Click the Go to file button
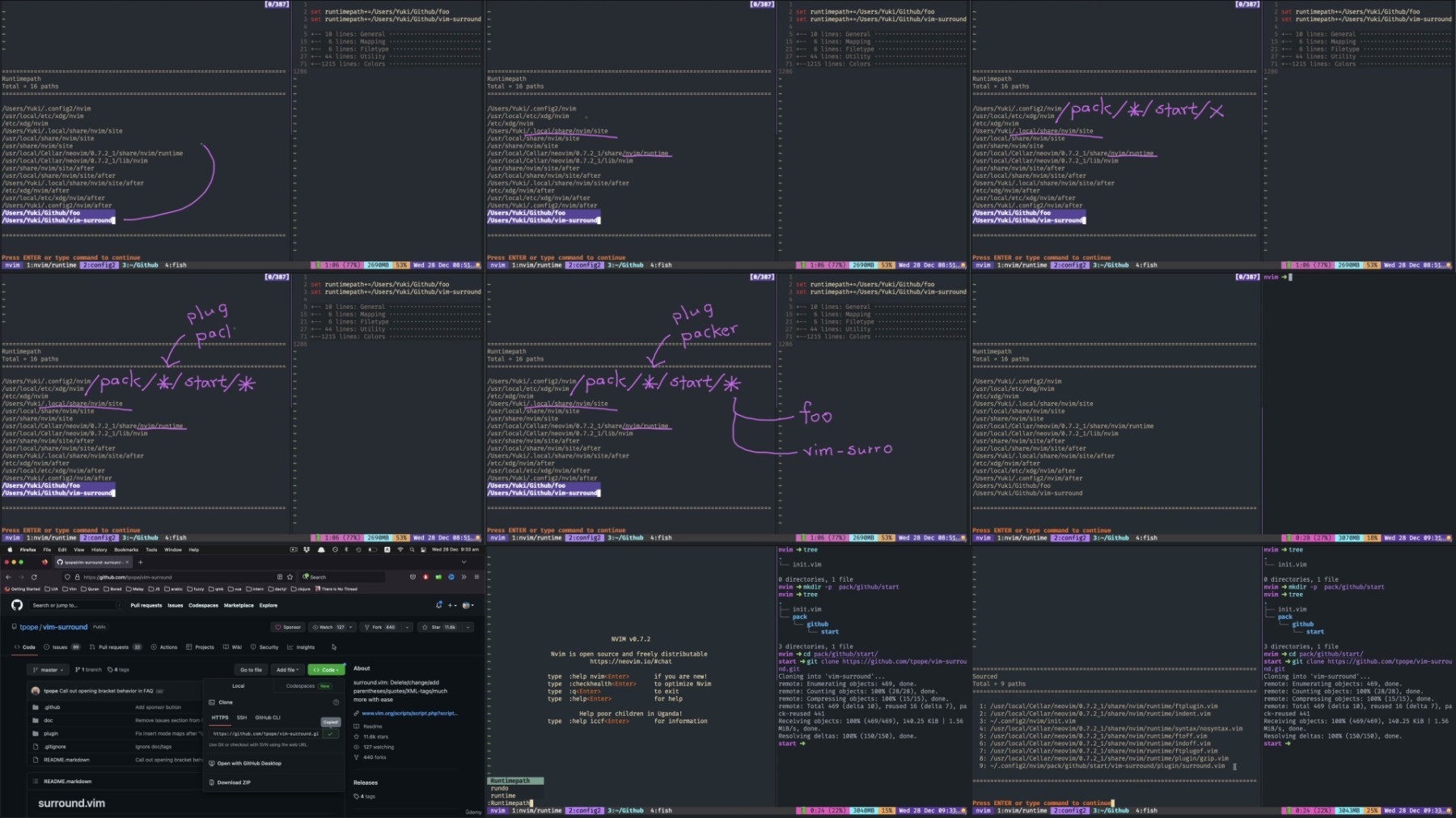This screenshot has width=1456, height=818. pyautogui.click(x=251, y=670)
